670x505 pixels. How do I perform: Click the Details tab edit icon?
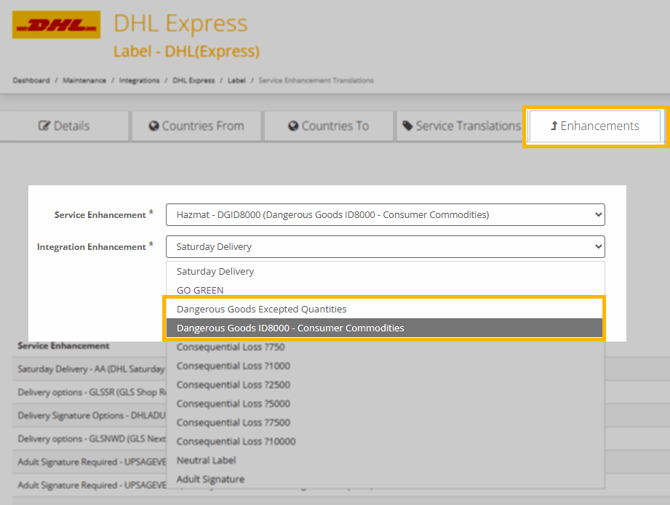44,126
